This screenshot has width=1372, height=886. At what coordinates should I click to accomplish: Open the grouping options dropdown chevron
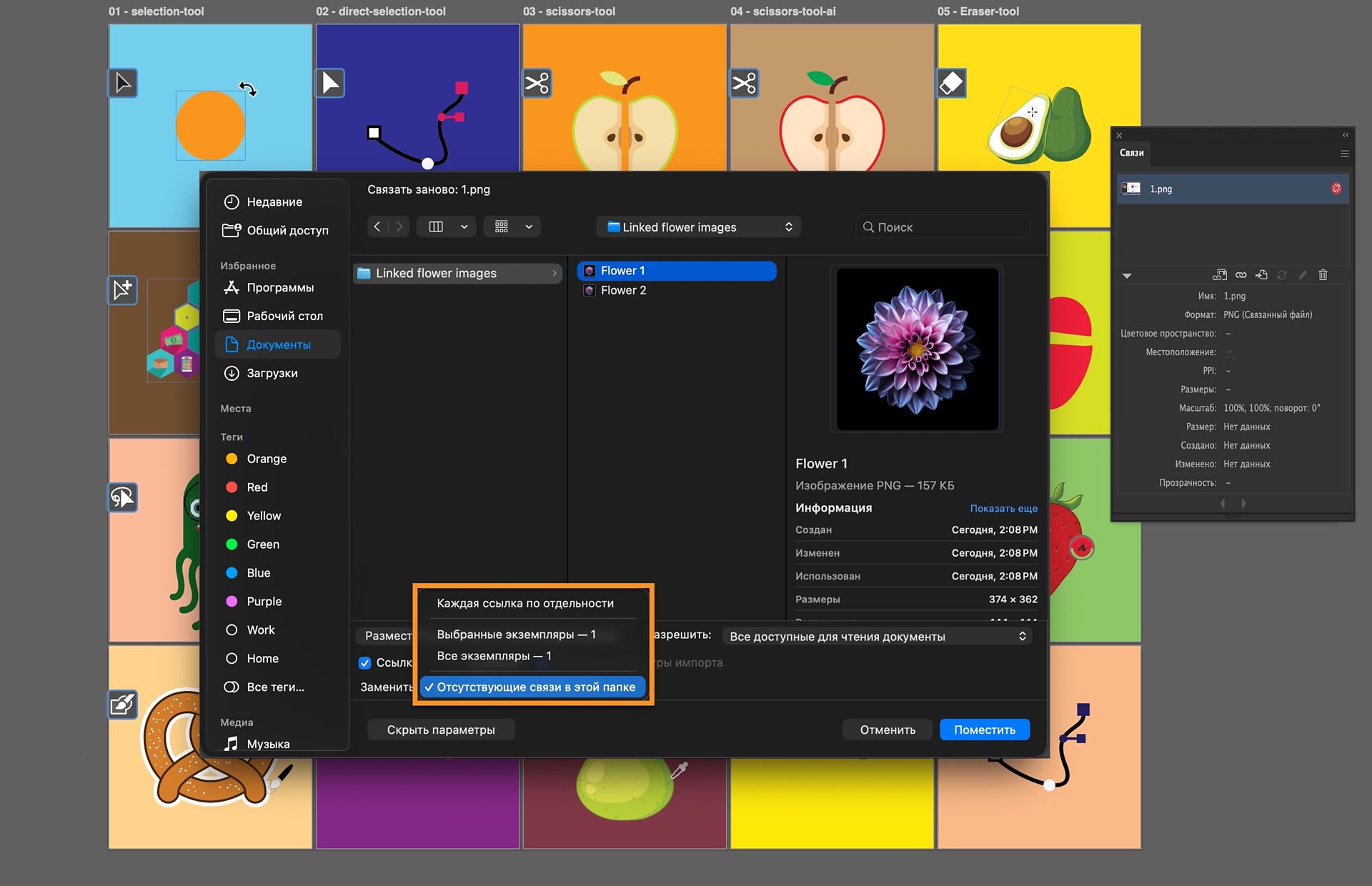click(529, 227)
